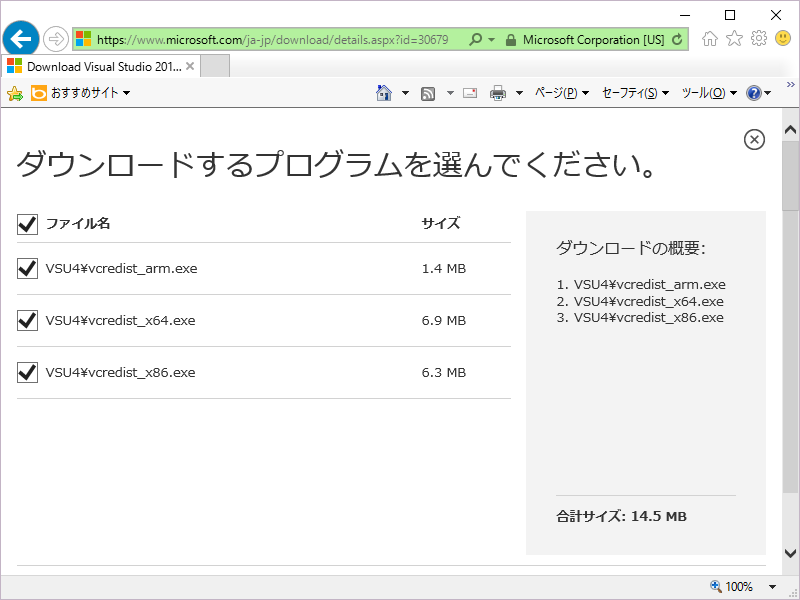This screenshot has height=600, width=800.
Task: Click the 6.9 MB size value
Action: pos(444,320)
